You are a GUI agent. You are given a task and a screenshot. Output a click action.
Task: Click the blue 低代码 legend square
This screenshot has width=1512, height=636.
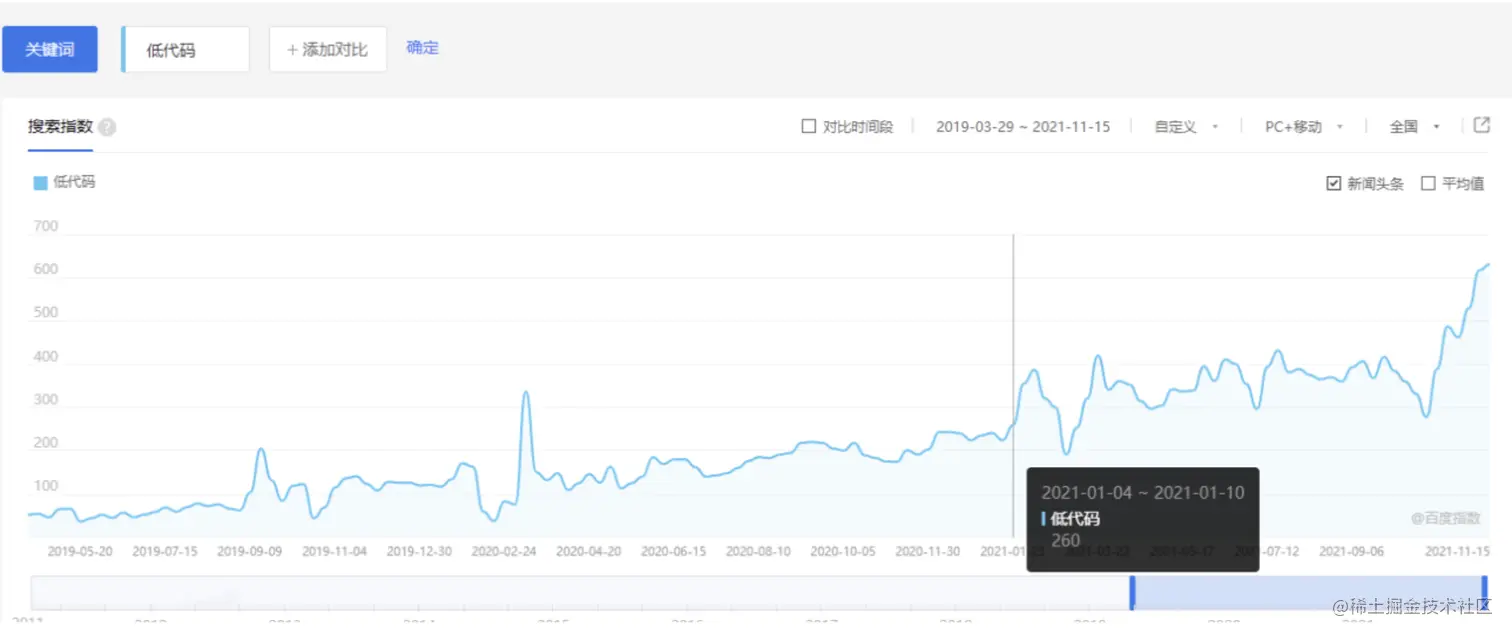(x=40, y=183)
